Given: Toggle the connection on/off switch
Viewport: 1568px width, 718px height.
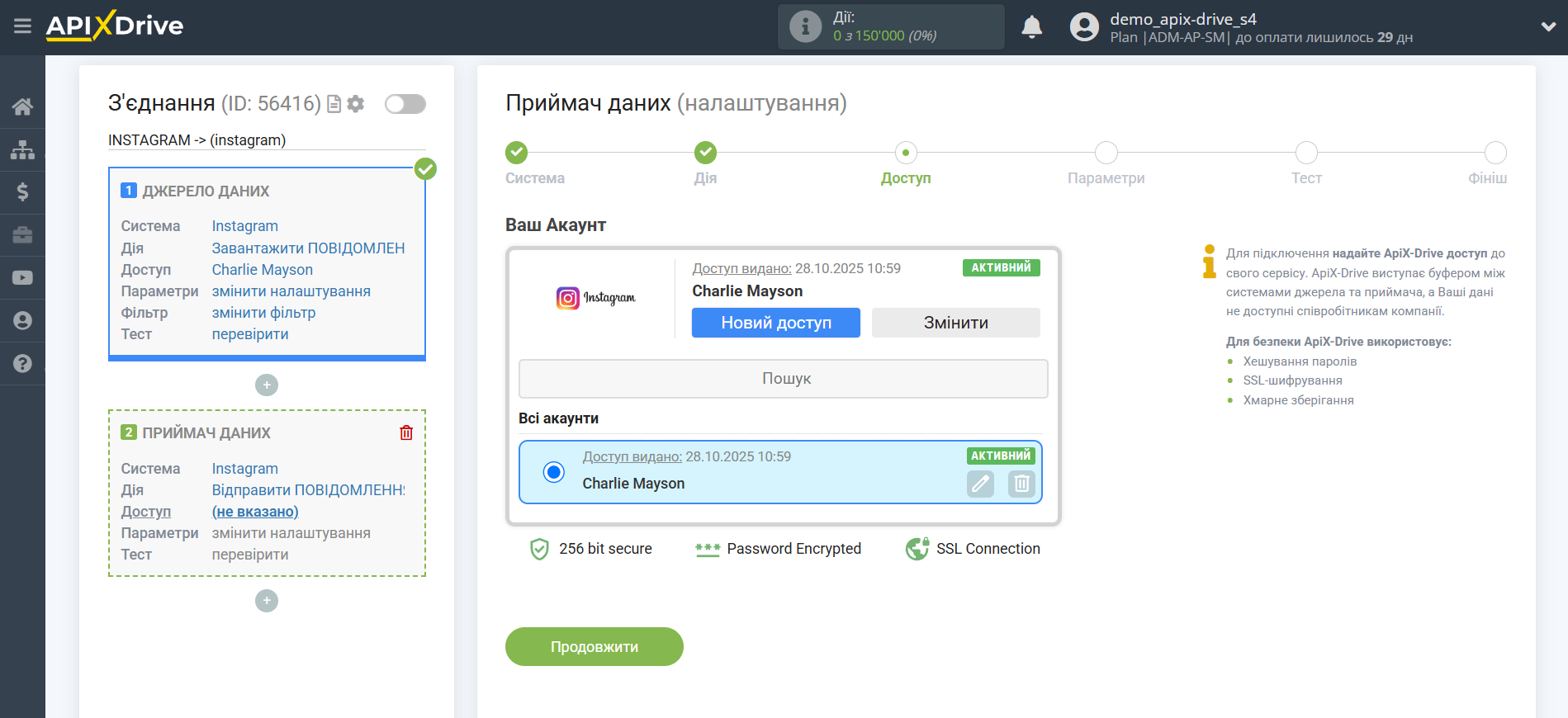Looking at the screenshot, I should click(405, 104).
